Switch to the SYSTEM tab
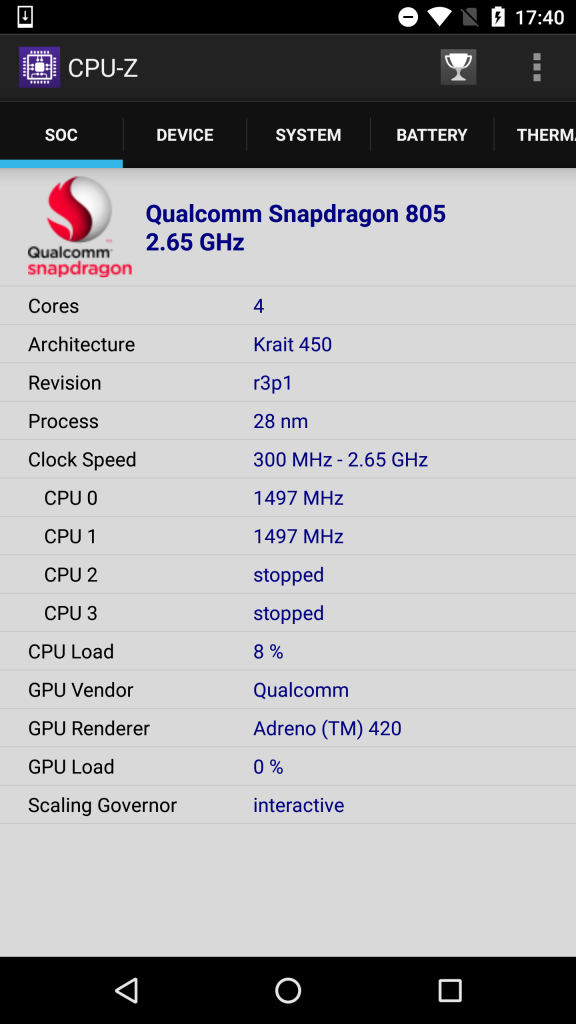576x1024 pixels. tap(308, 135)
